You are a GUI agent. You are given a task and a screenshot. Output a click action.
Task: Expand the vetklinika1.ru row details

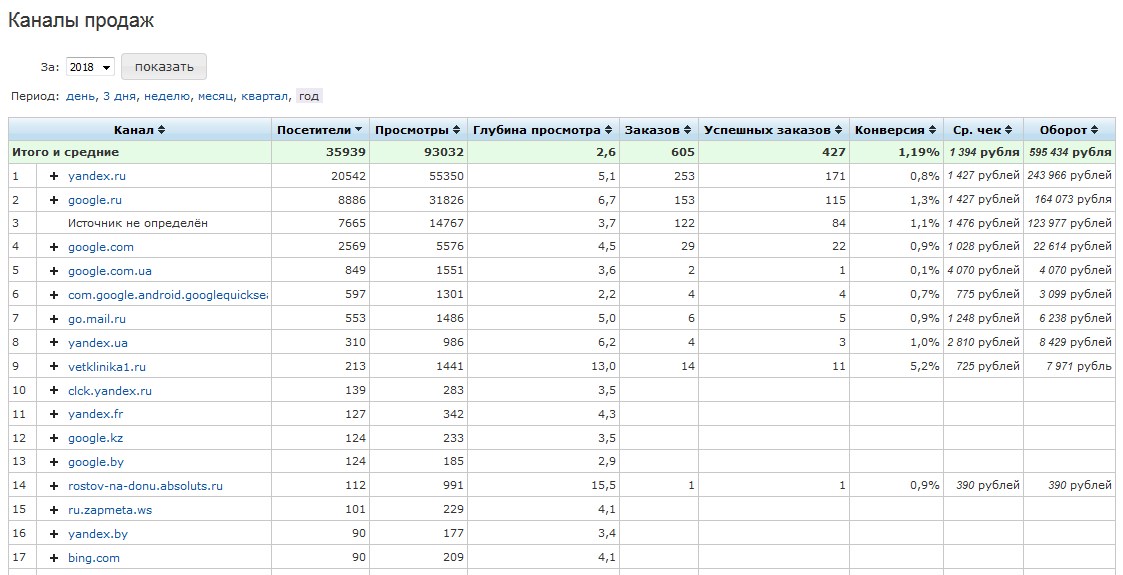point(54,367)
